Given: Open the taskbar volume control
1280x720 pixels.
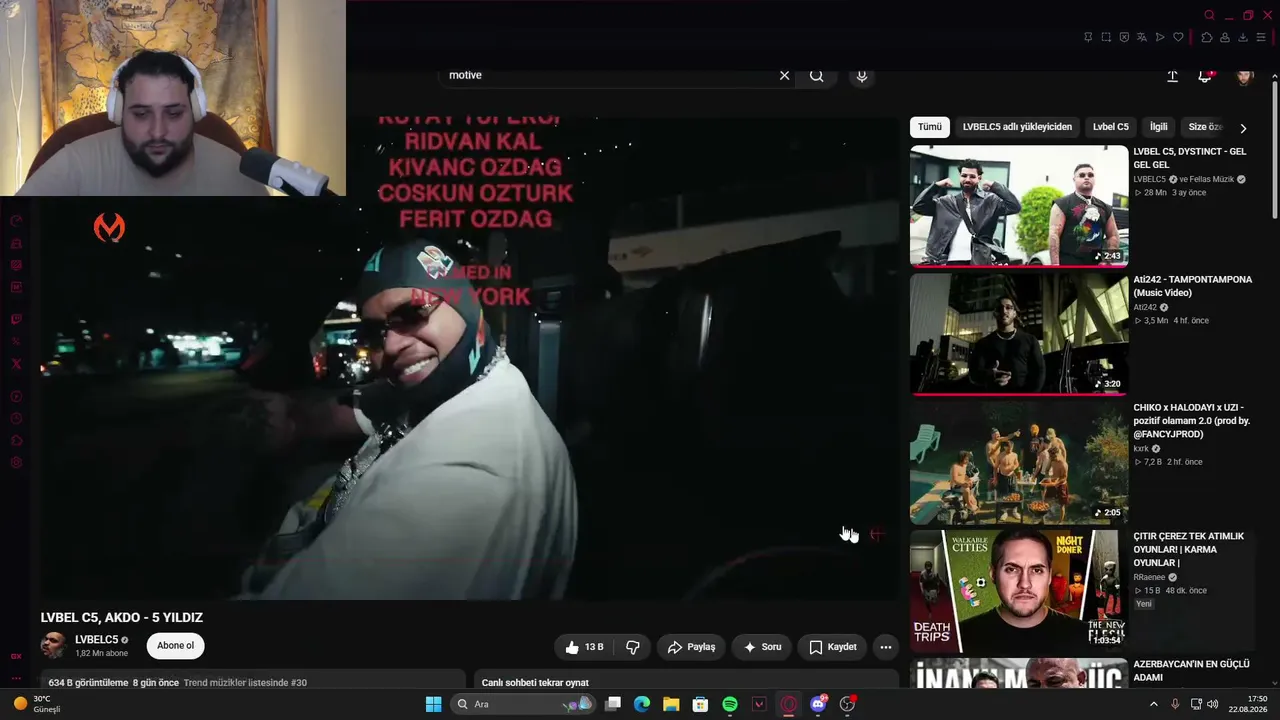Looking at the screenshot, I should [x=1213, y=704].
